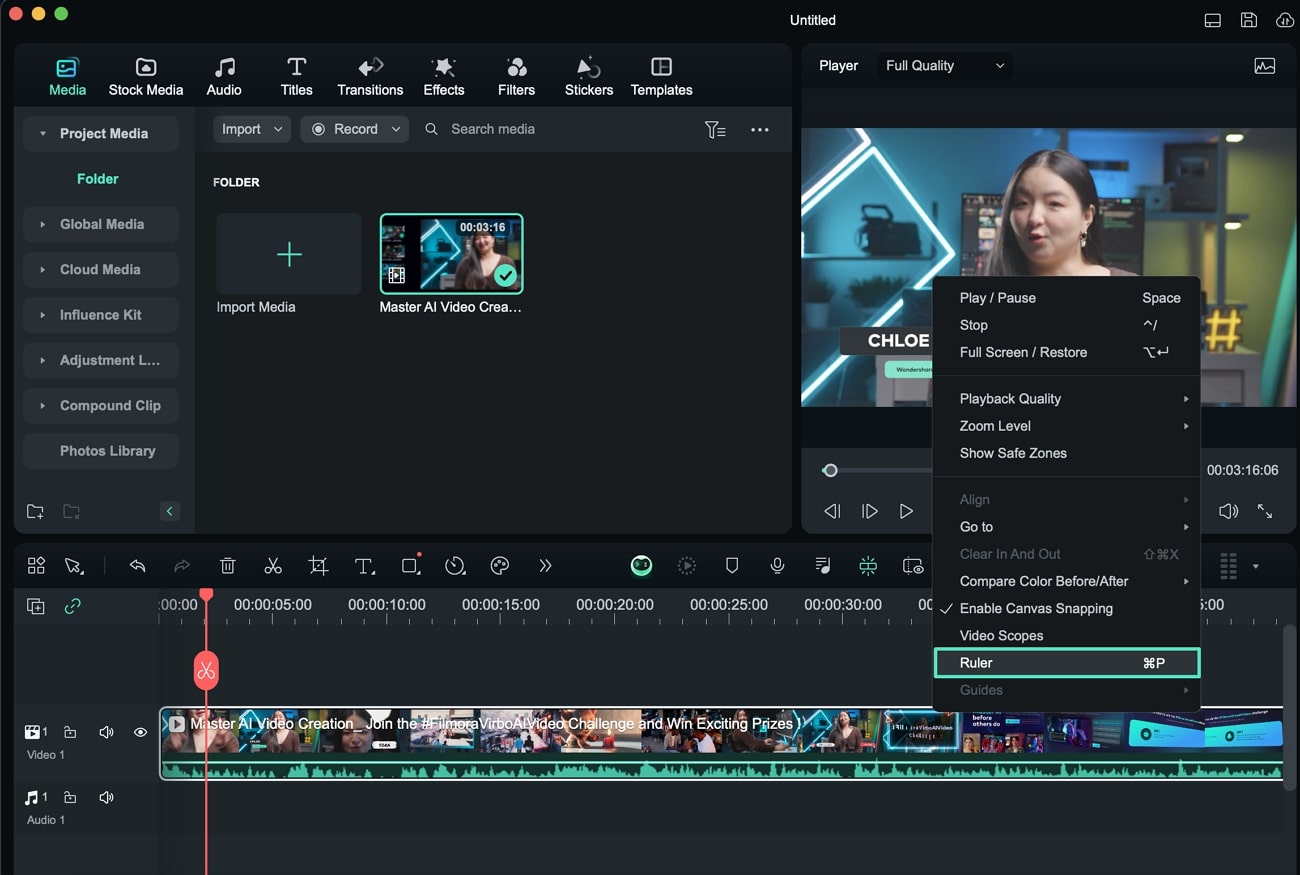Select Full Screen / Restore menu item
The width and height of the screenshot is (1300, 875).
pos(1066,352)
